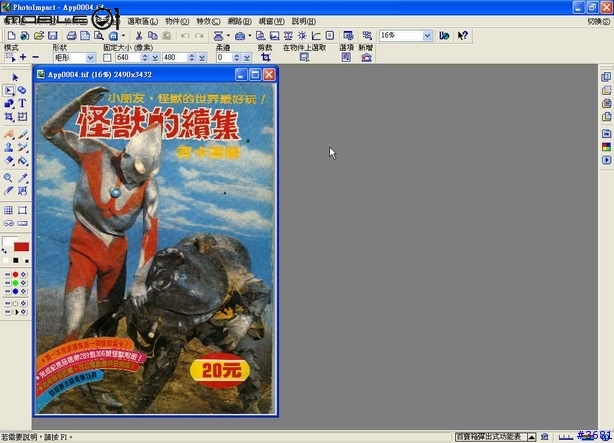The image size is (614, 443).
Task: Select the Eyedropper tool
Action: [x=22, y=178]
